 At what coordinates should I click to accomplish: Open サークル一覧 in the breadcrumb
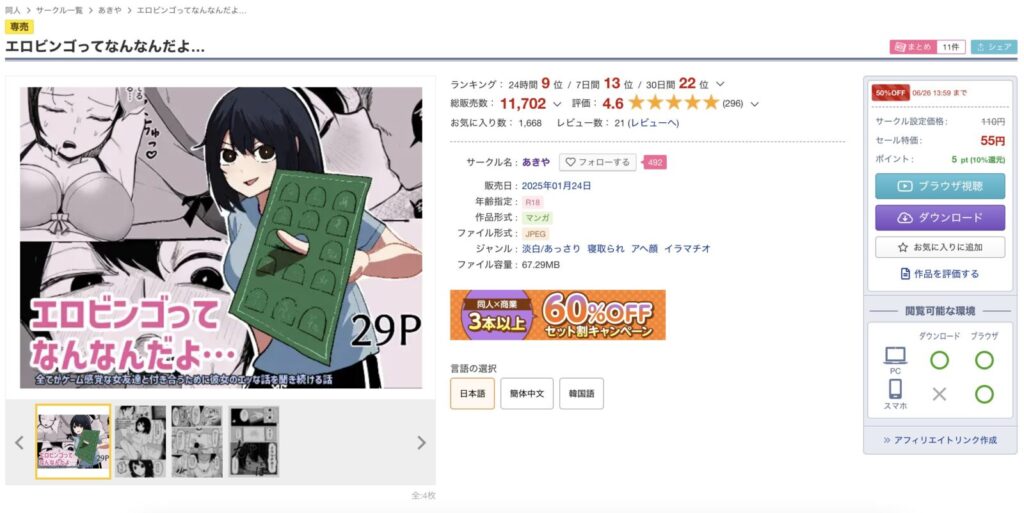pos(59,10)
